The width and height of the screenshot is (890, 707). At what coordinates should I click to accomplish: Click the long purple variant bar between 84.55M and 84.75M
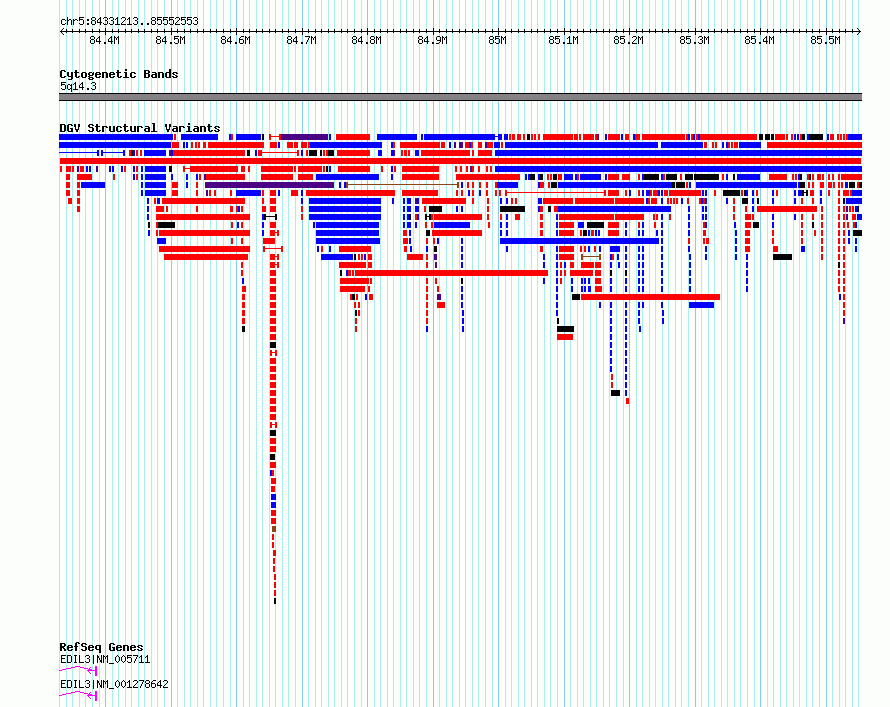pos(269,185)
